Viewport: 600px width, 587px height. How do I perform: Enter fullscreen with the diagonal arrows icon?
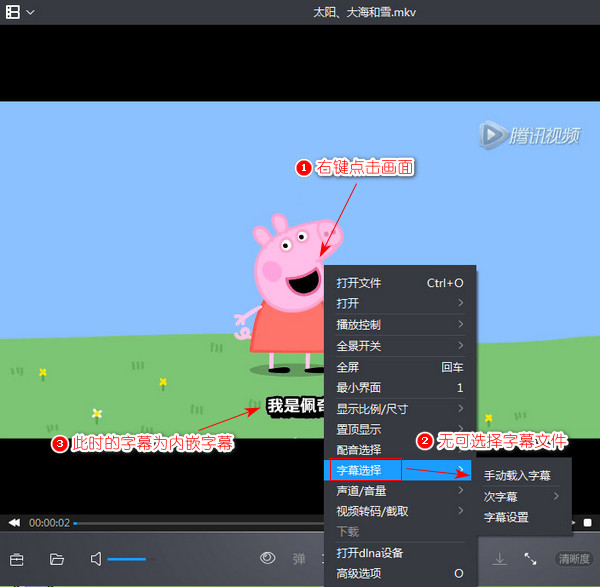(530, 559)
